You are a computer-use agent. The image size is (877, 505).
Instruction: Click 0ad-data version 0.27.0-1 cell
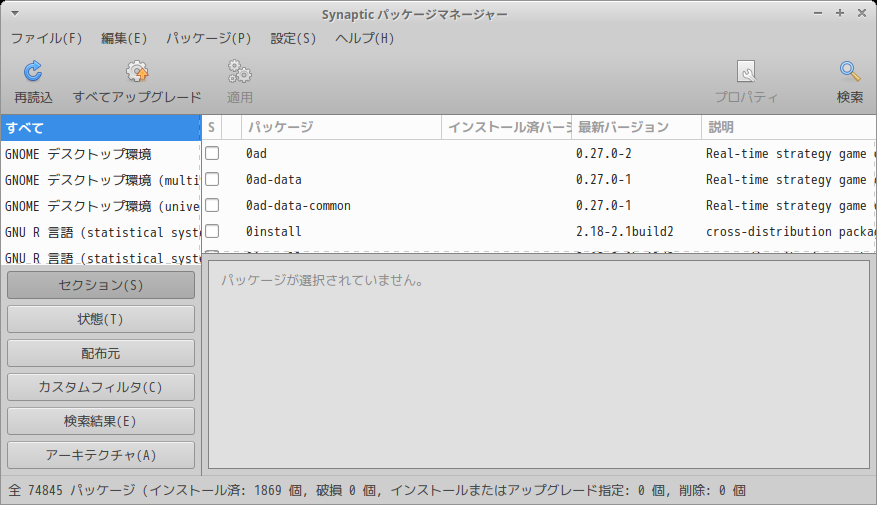point(603,180)
